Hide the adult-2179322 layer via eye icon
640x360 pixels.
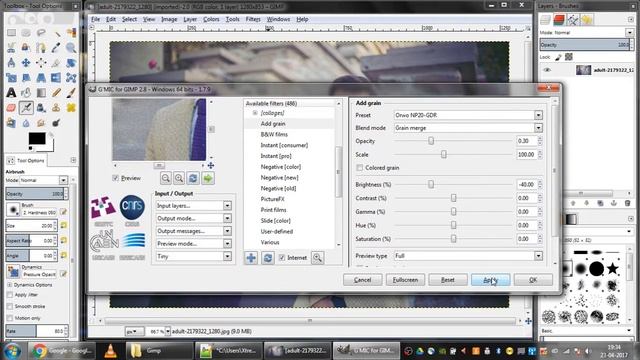pos(547,70)
